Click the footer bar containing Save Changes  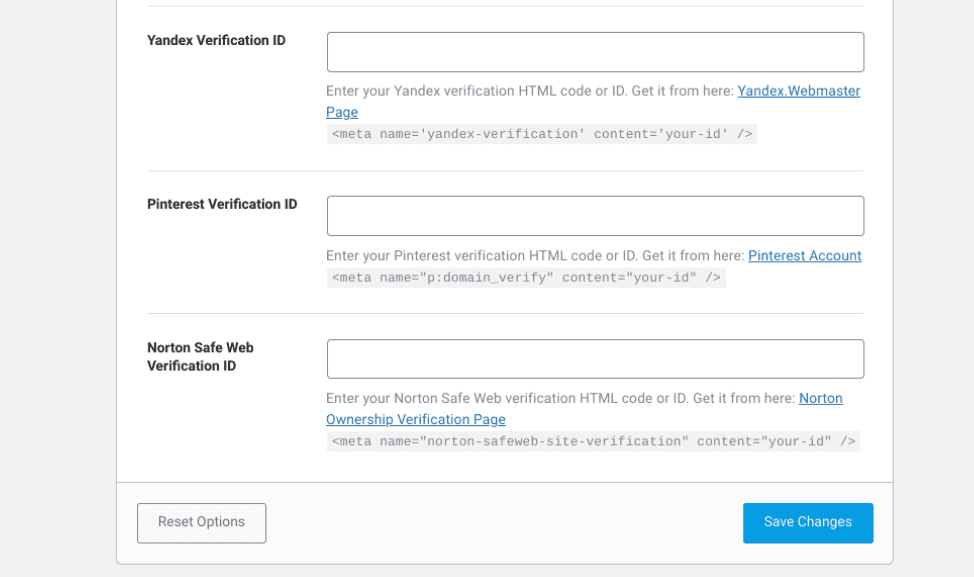pos(500,522)
